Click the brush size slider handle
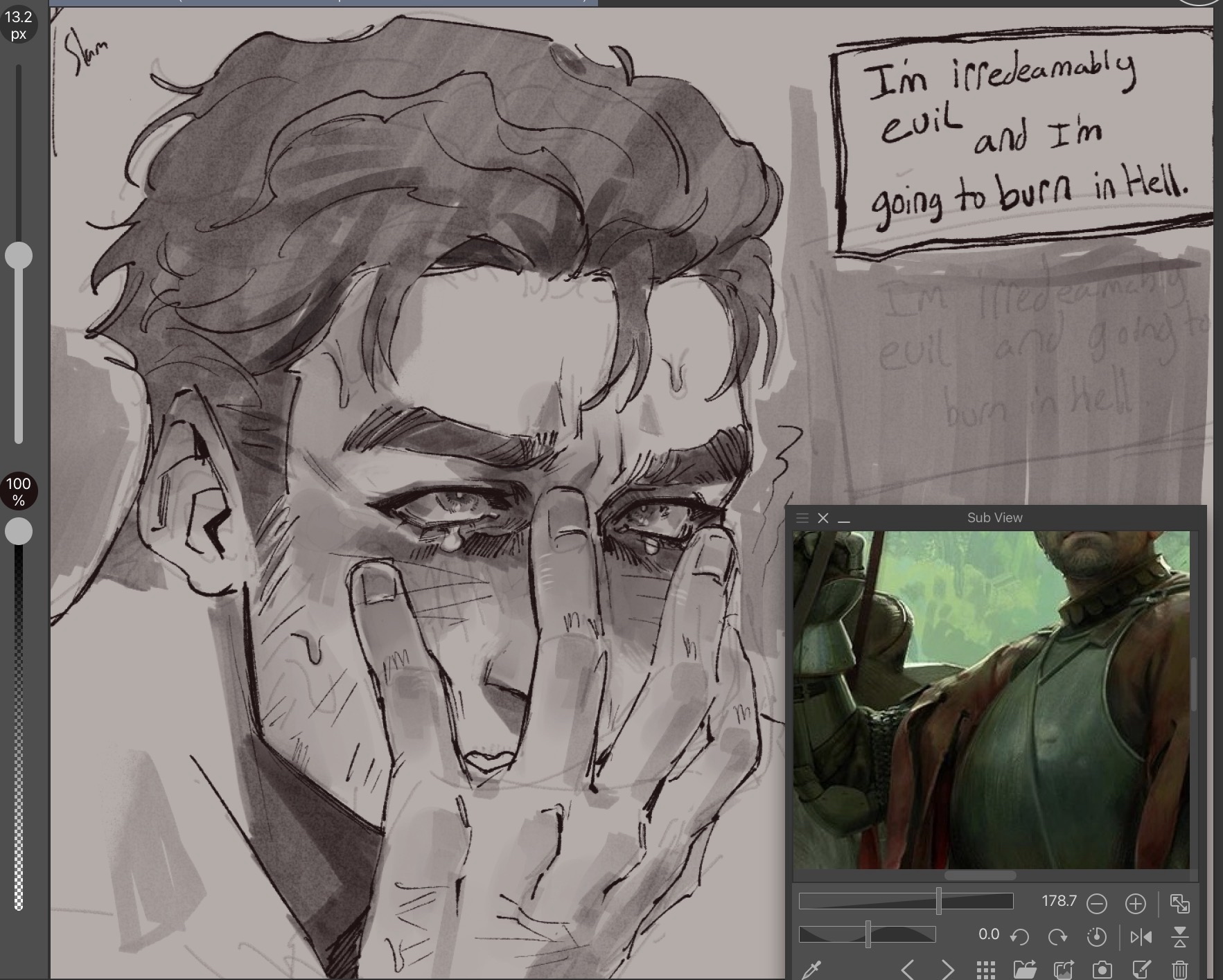The width and height of the screenshot is (1223, 980). coord(19,256)
